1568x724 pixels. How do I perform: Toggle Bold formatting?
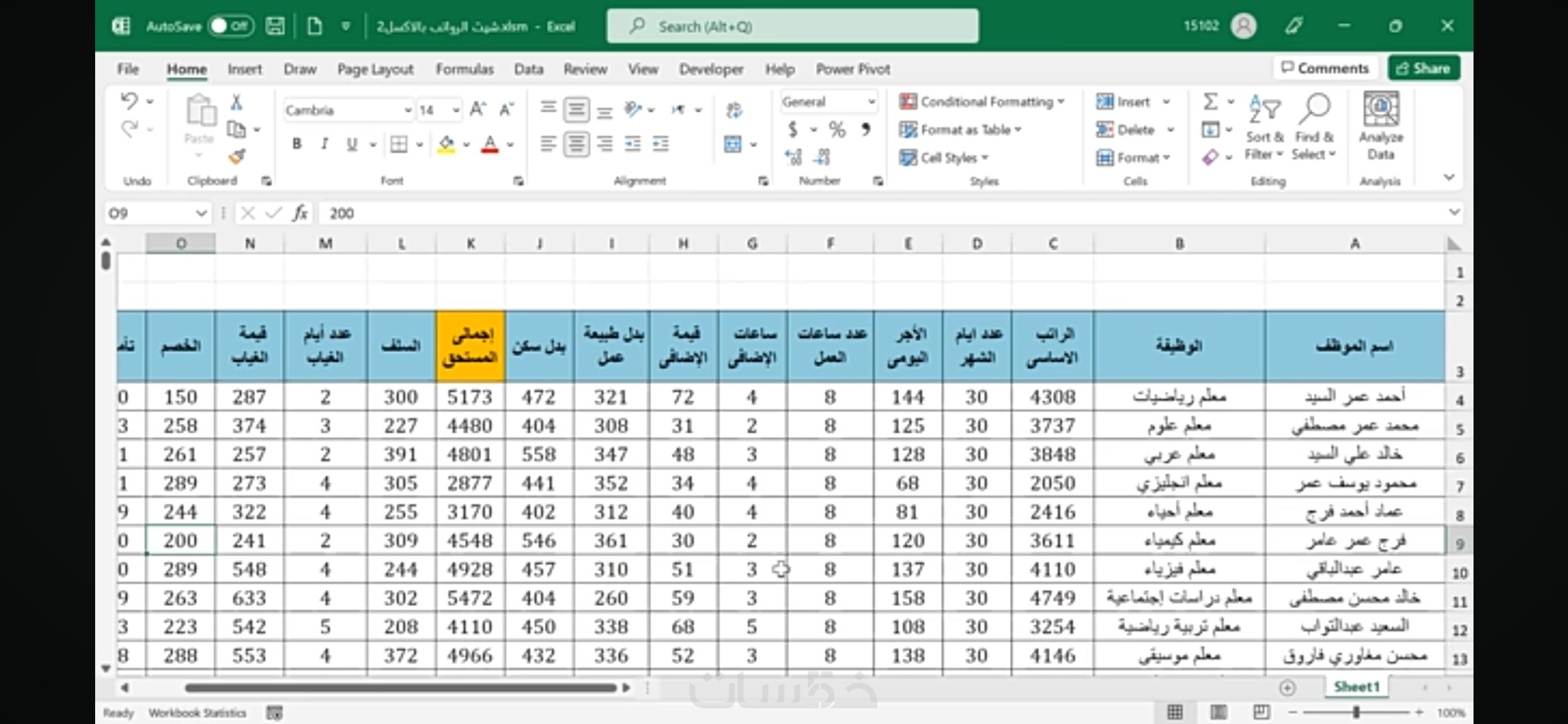point(297,144)
